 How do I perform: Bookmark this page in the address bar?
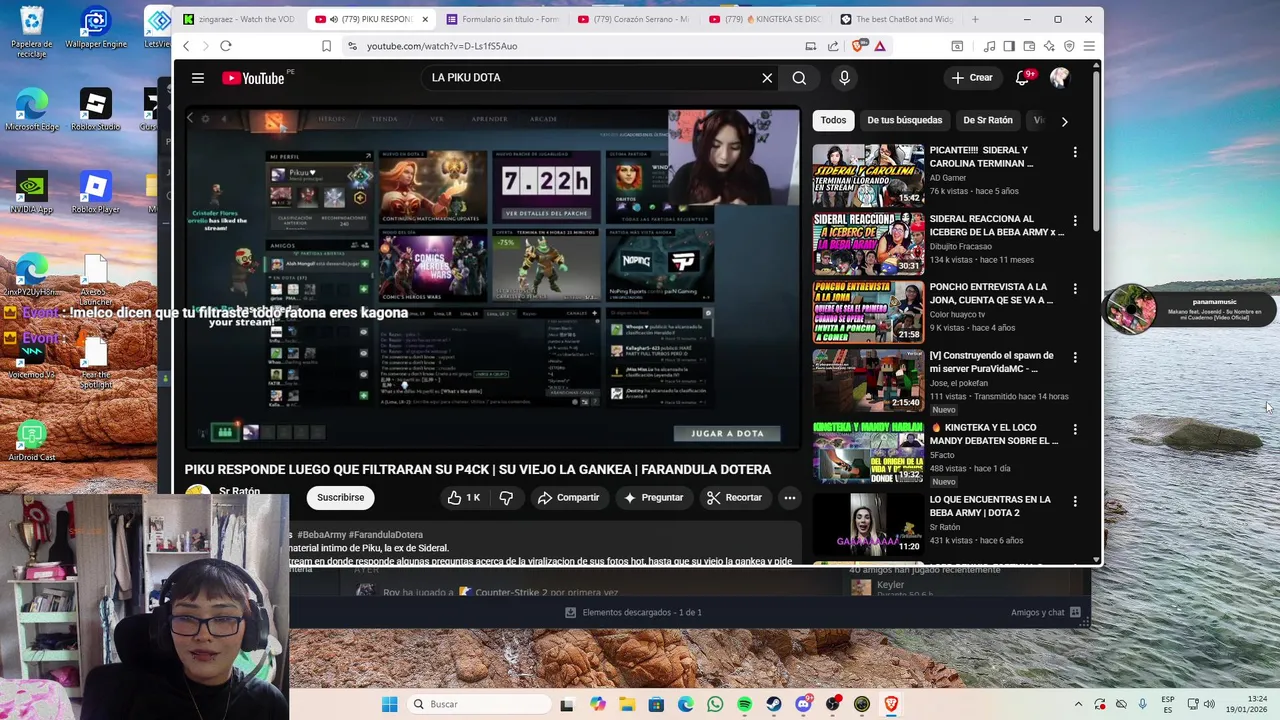[x=326, y=46]
